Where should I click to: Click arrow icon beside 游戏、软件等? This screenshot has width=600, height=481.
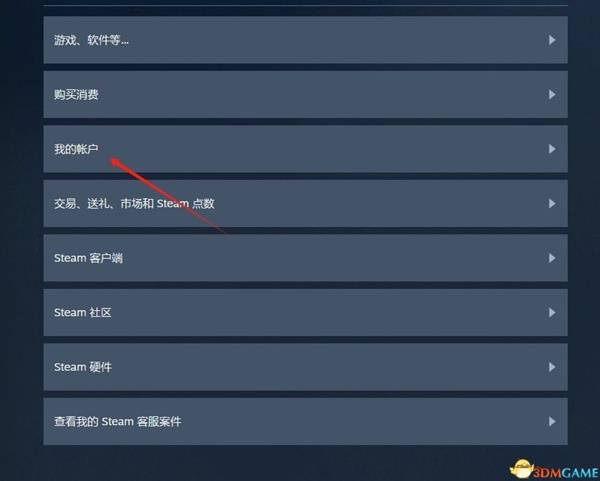click(552, 40)
